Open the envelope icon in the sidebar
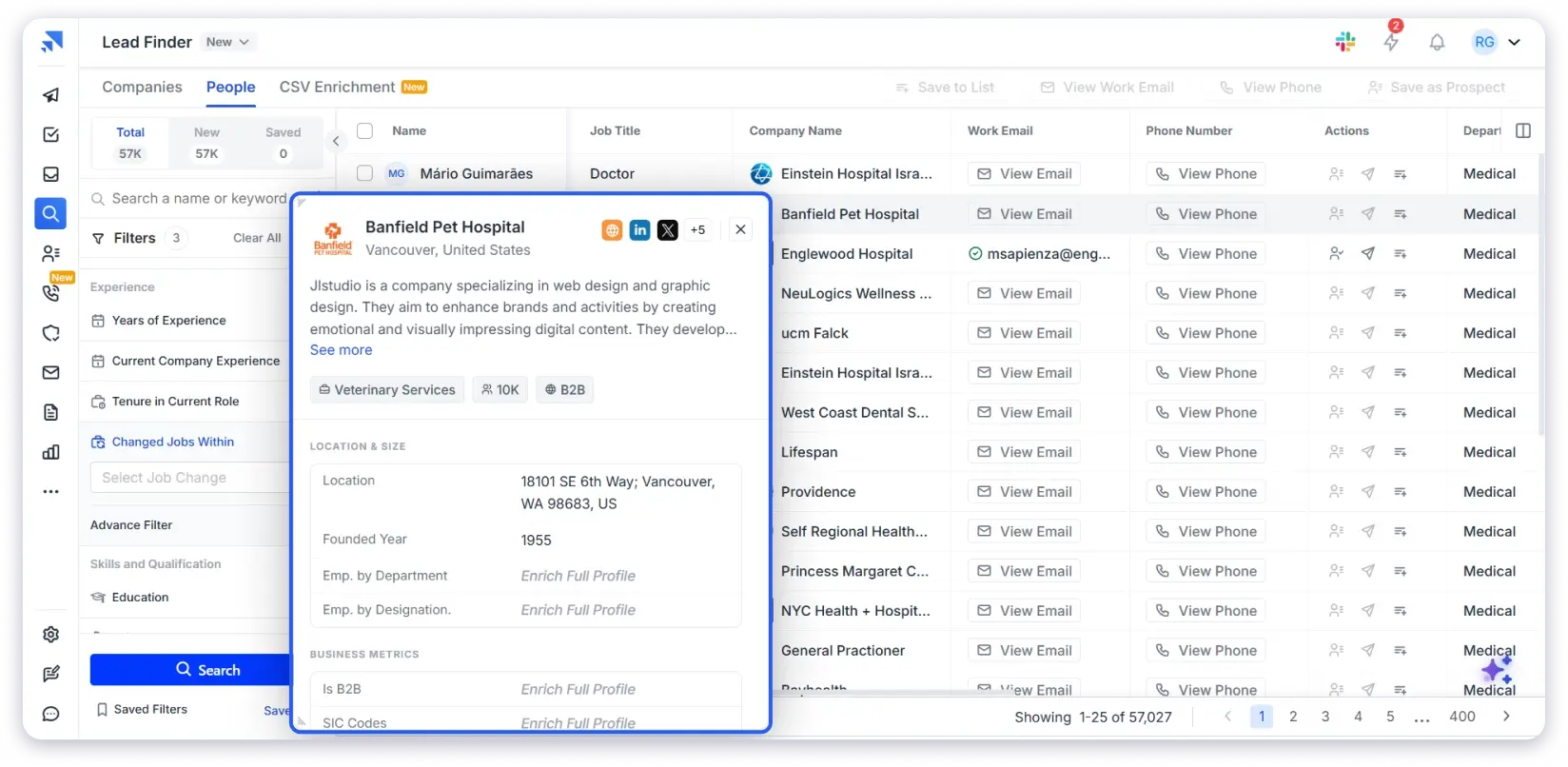The height and width of the screenshot is (767, 1568). tap(51, 372)
